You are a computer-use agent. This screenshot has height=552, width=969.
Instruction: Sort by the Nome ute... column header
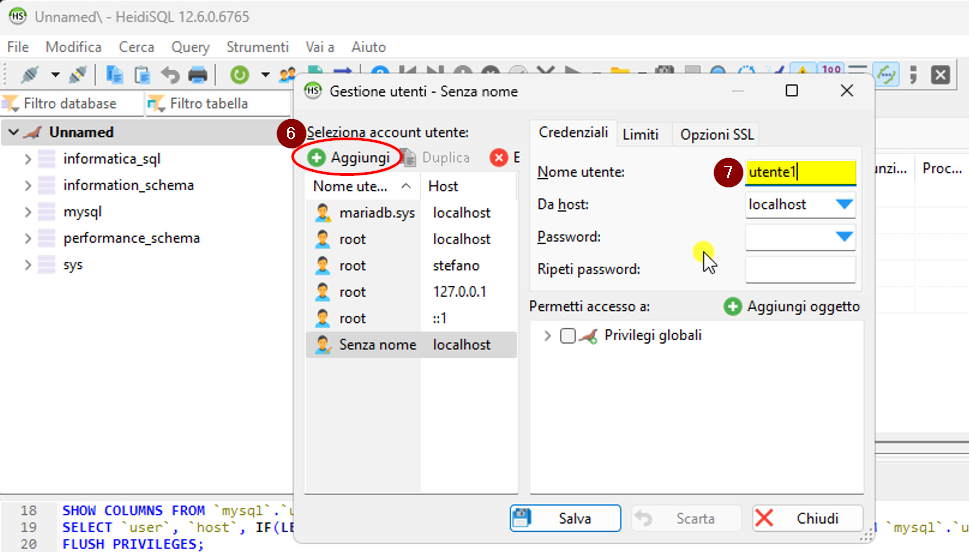(363, 186)
